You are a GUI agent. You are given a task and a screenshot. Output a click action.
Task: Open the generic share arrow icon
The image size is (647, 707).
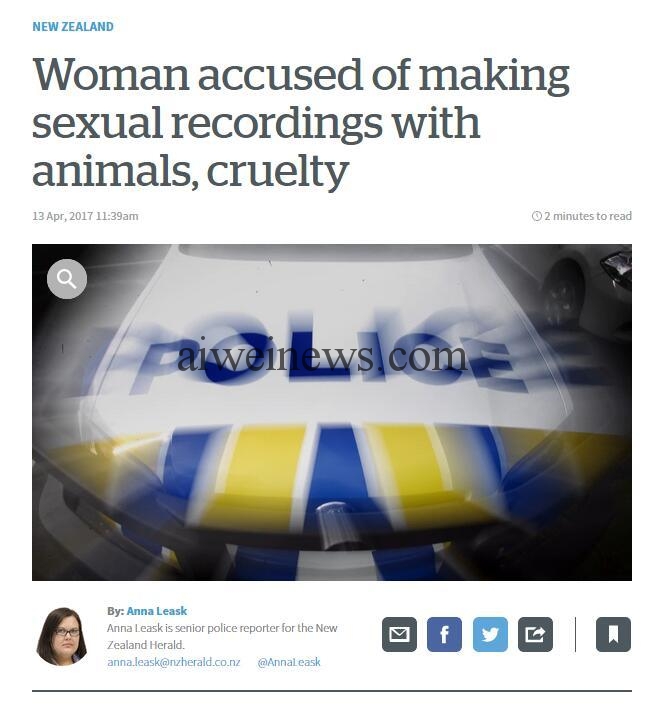[x=535, y=634]
